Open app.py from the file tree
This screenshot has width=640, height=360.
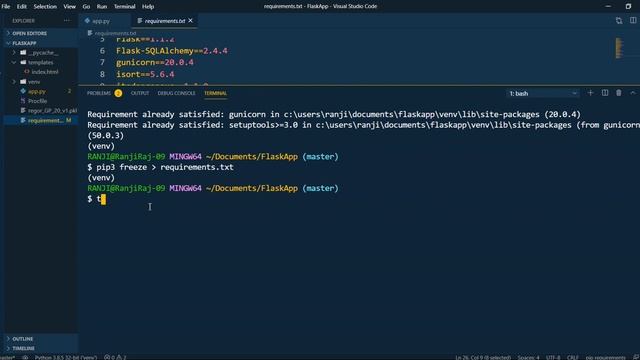click(x=37, y=91)
